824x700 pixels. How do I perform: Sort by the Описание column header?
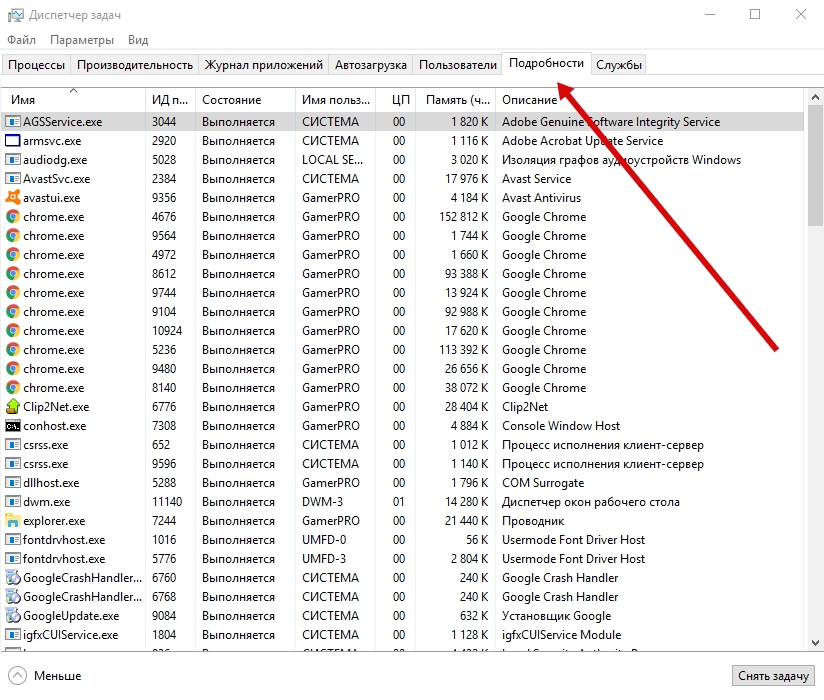(x=649, y=99)
